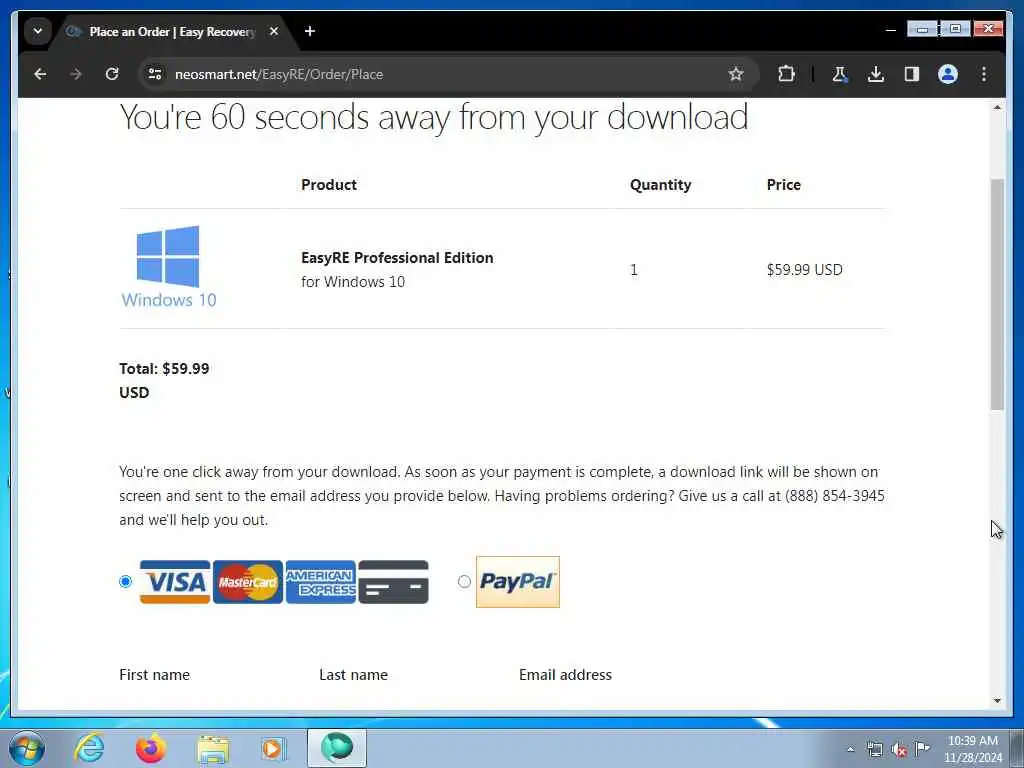Viewport: 1024px width, 768px height.
Task: Launch Internet Explorer from taskbar
Action: (89, 748)
